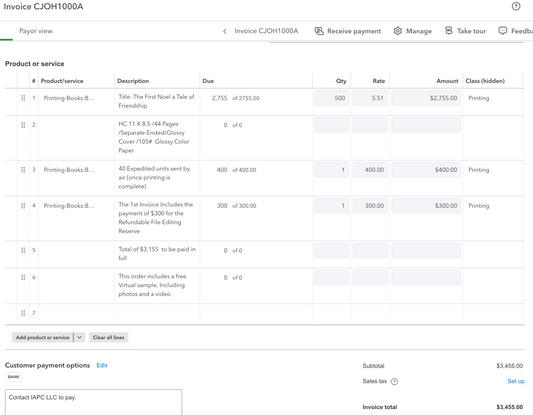The width and height of the screenshot is (533, 415).
Task: Click the Receive payment icon
Action: click(319, 31)
